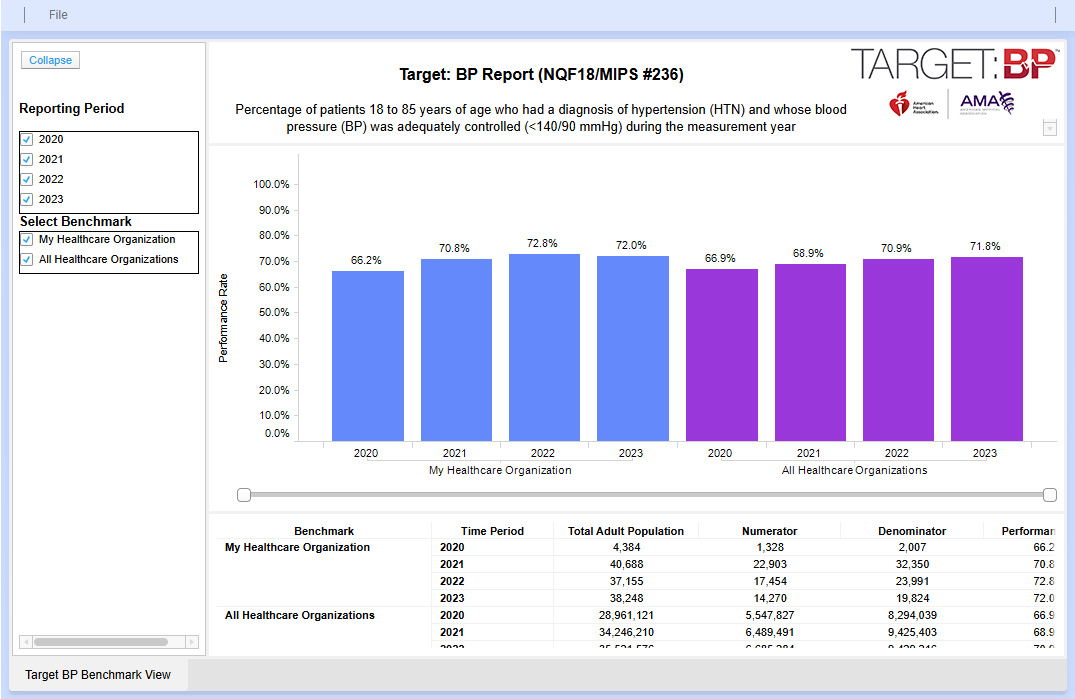Disable the My Healthcare Organization benchmark
The image size is (1075, 699).
click(x=26, y=239)
